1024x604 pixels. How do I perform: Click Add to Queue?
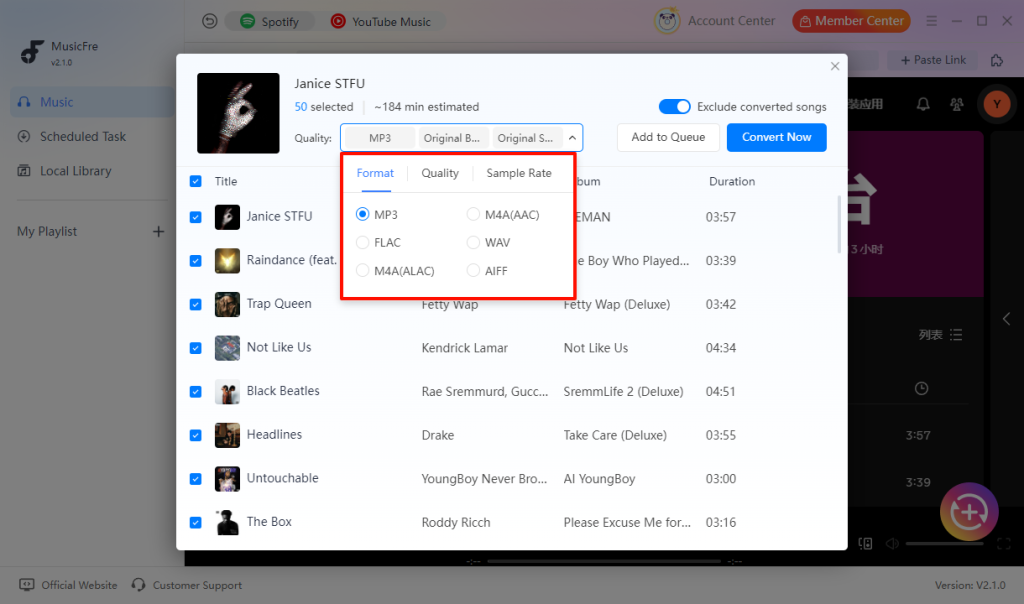pos(668,137)
